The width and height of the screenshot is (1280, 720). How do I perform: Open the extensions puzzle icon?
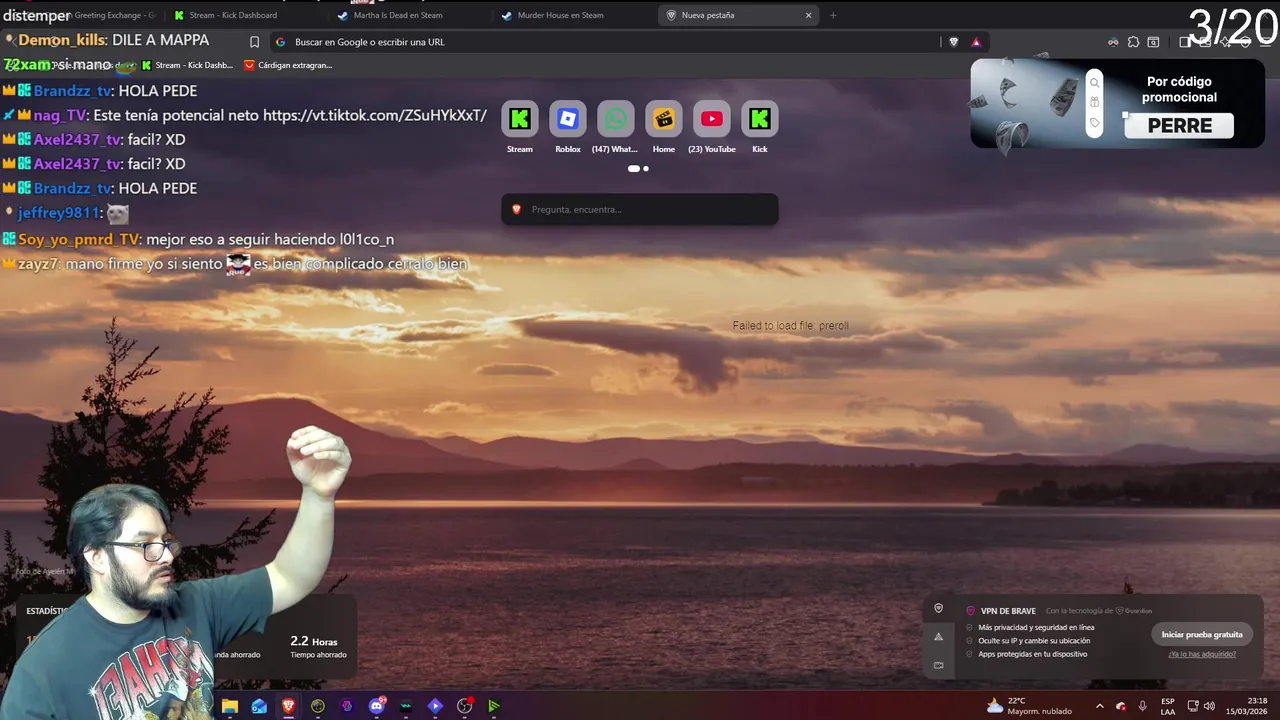pos(1133,42)
